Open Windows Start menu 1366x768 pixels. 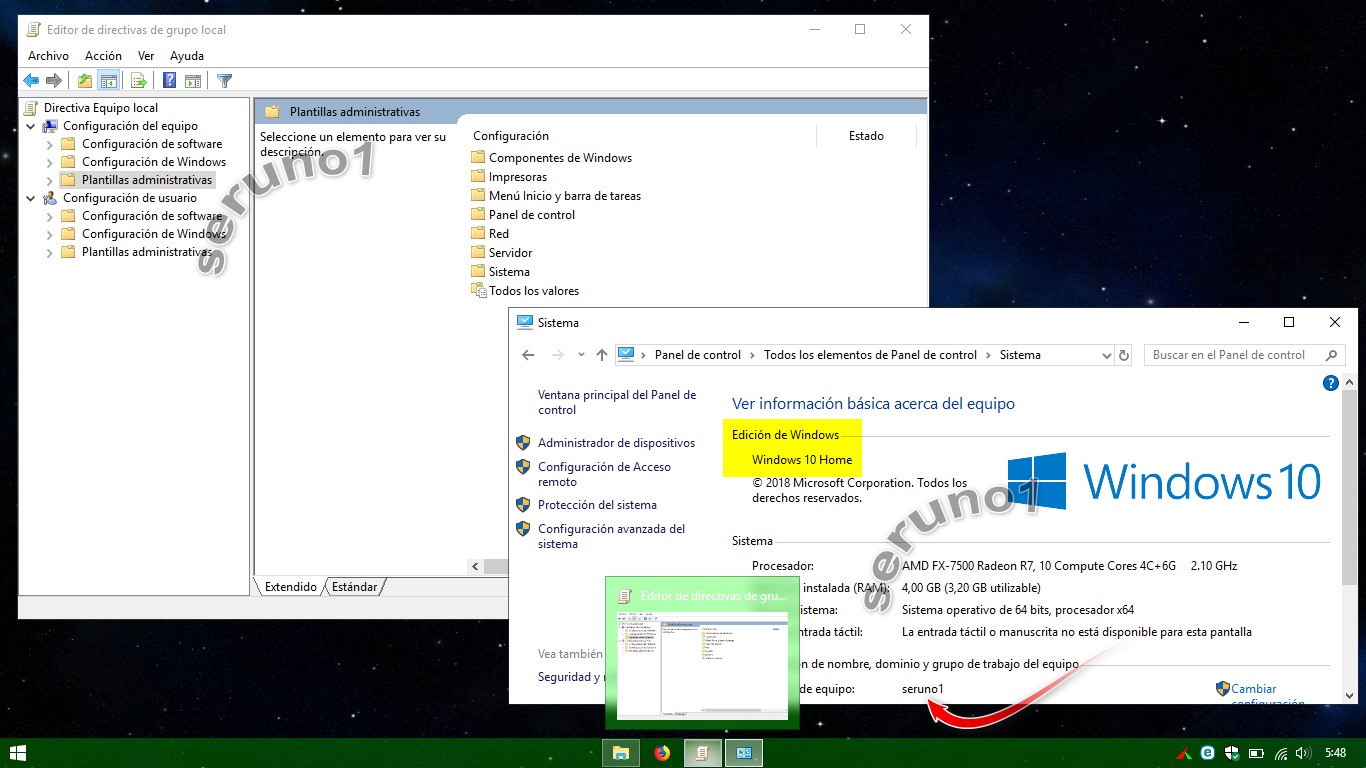17,753
